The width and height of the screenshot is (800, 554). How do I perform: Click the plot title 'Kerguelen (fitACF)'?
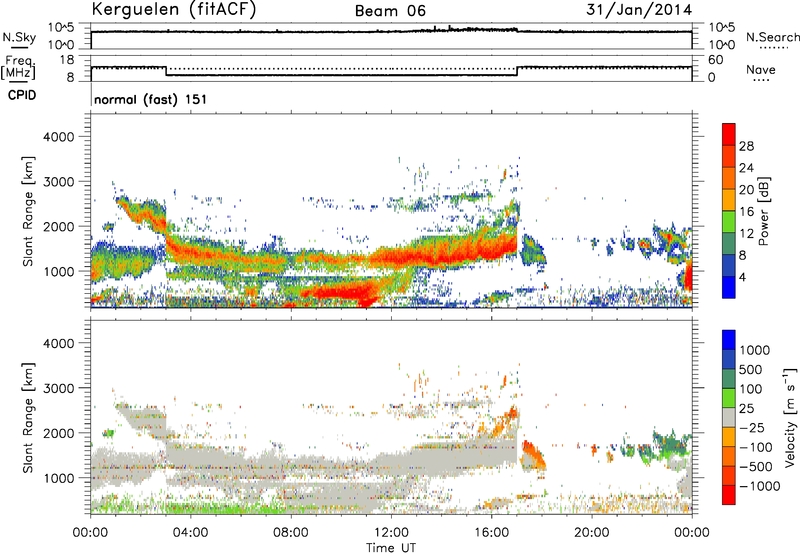[174, 10]
